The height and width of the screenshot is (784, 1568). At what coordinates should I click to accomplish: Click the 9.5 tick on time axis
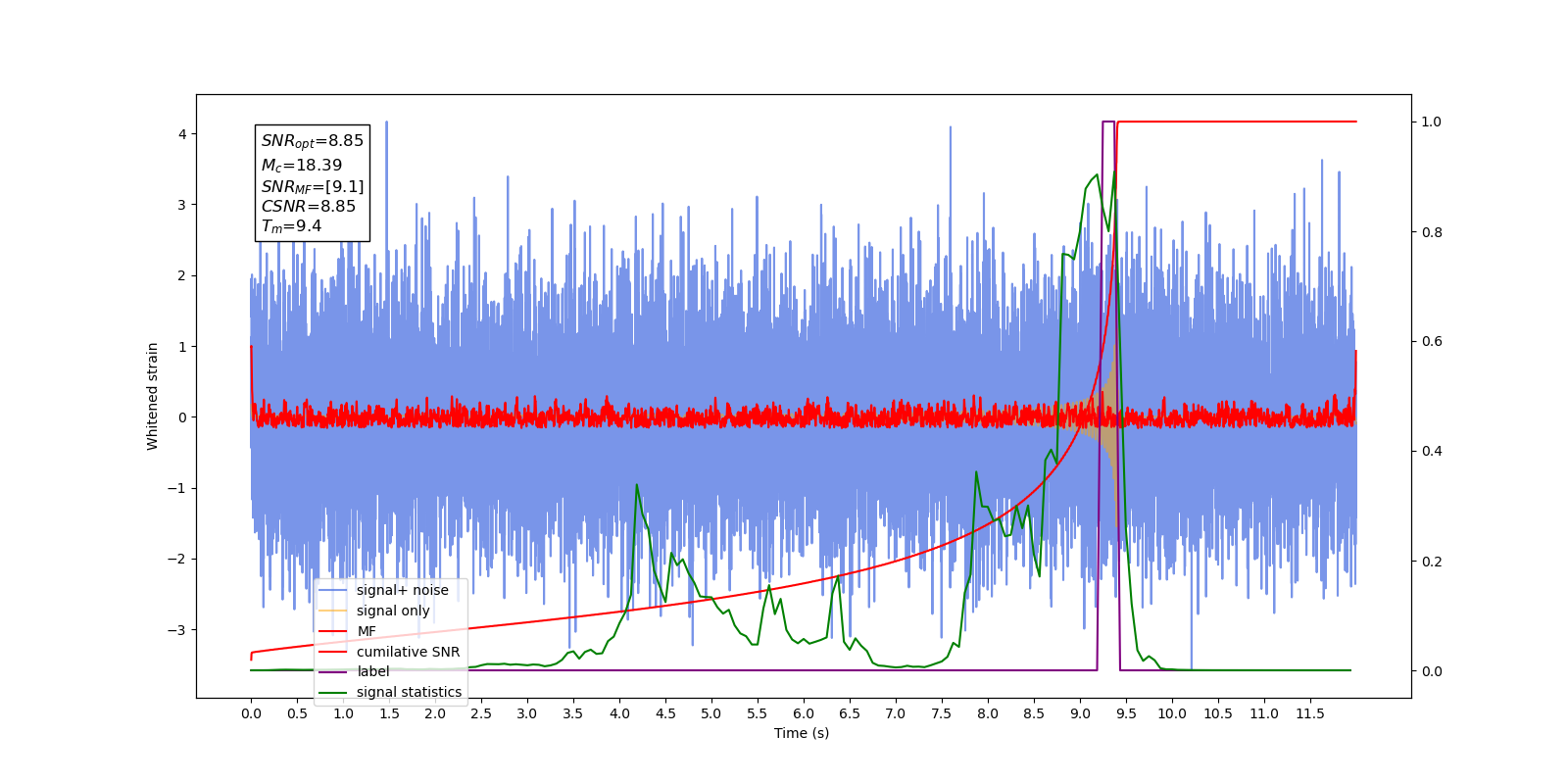[x=1126, y=713]
